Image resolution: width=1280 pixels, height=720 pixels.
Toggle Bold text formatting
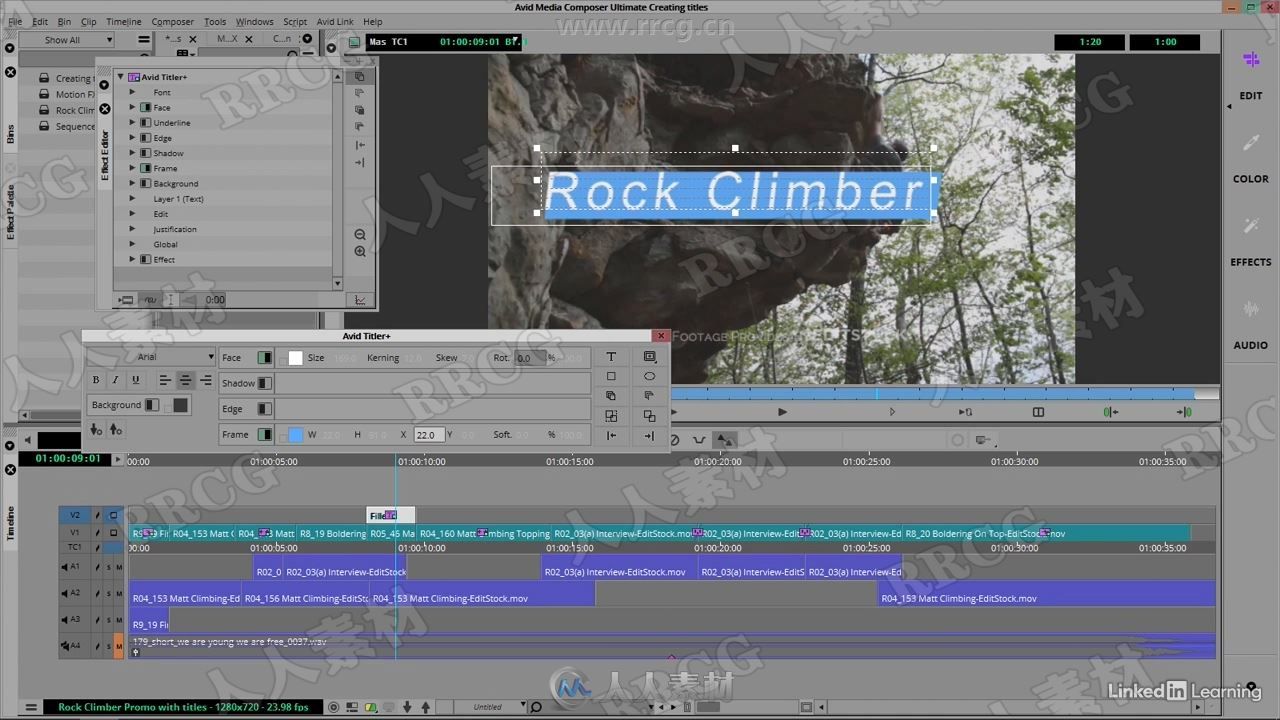click(96, 380)
